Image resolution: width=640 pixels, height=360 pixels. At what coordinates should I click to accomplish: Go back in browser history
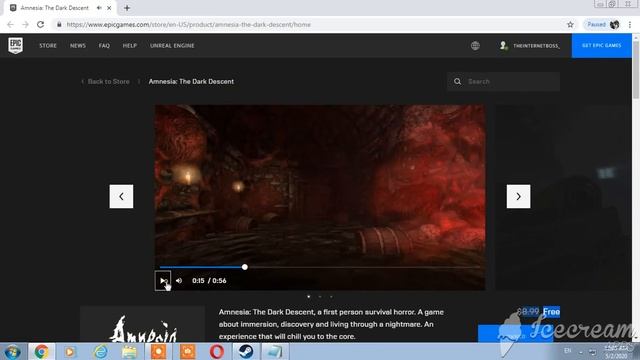[x=11, y=24]
